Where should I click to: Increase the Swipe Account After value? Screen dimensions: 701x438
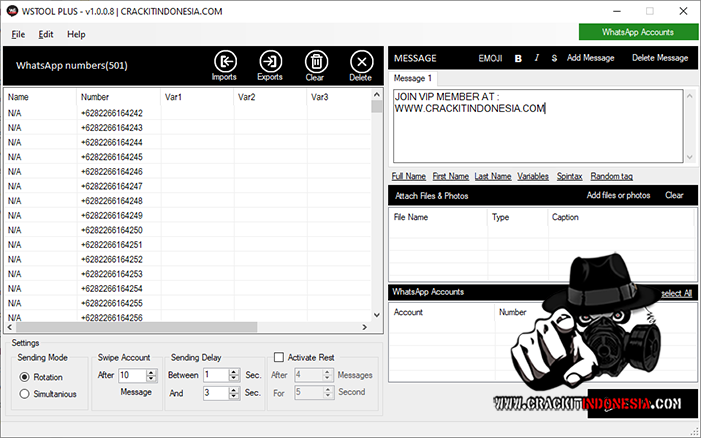(x=151, y=372)
